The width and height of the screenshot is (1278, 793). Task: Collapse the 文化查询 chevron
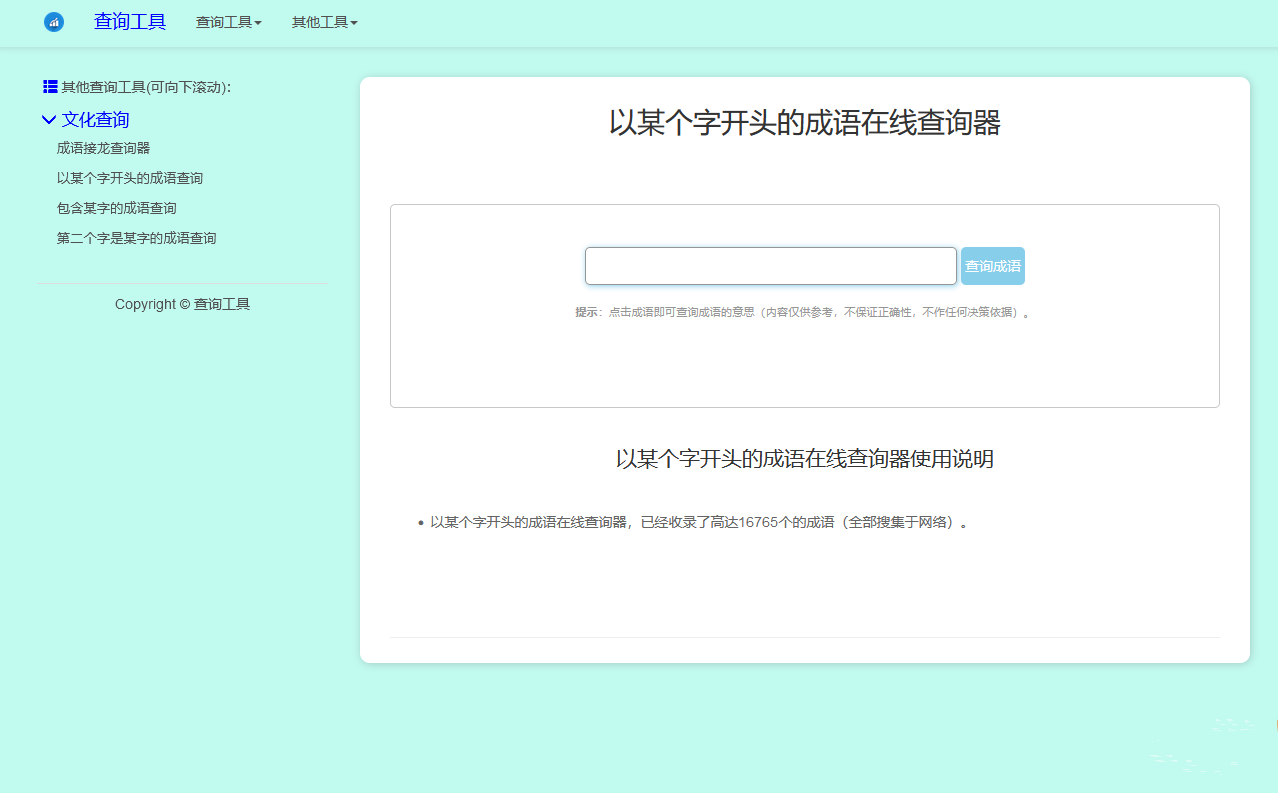(x=49, y=120)
